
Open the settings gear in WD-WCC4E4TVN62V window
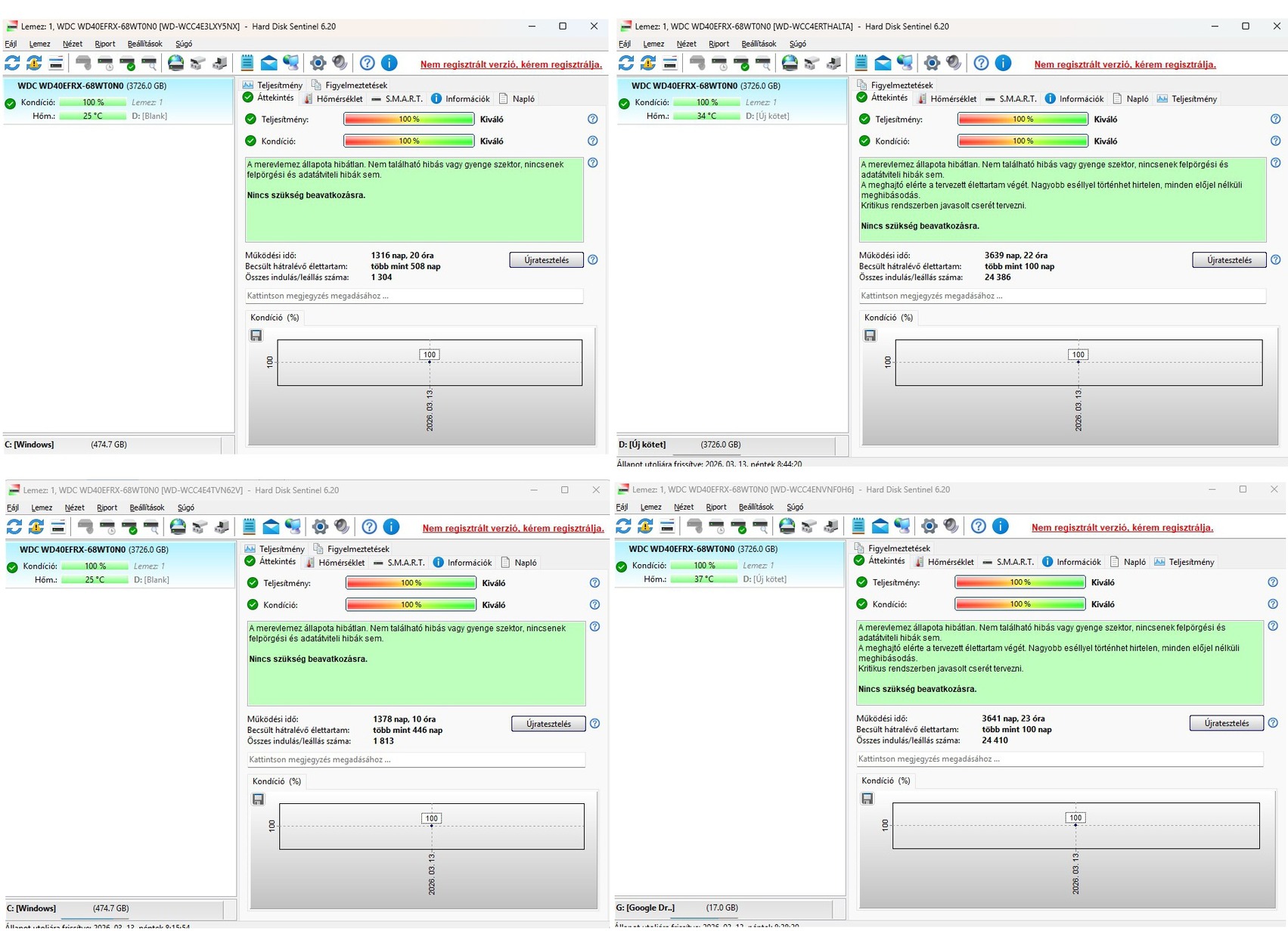pos(321,526)
